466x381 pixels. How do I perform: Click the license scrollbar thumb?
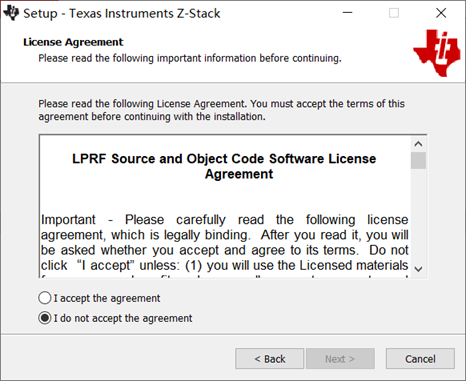(418, 160)
